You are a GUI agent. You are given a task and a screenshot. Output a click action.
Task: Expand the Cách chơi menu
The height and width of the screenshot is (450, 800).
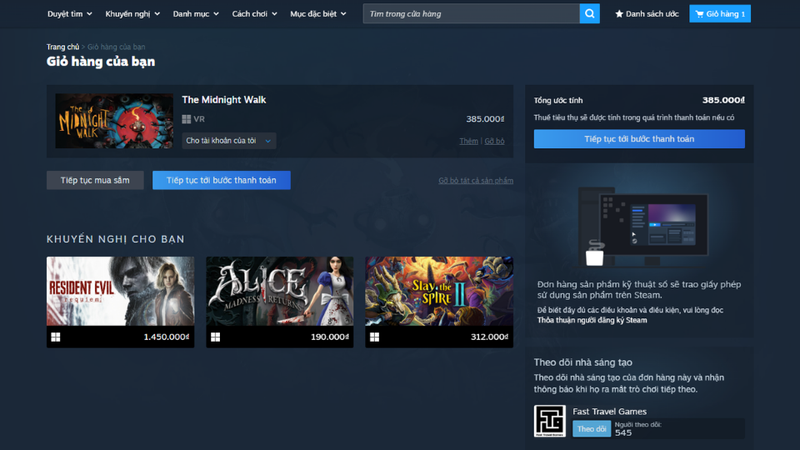(x=254, y=14)
